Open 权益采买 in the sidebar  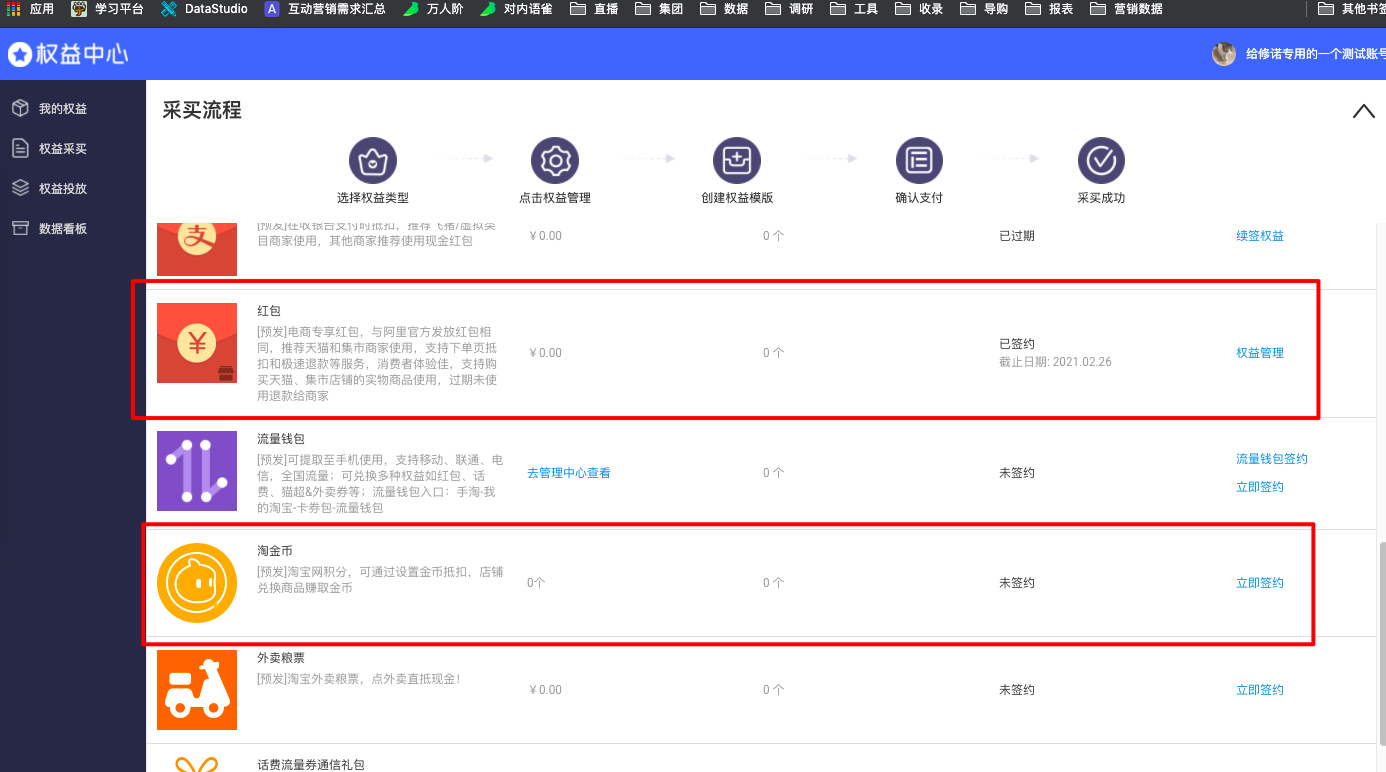pyautogui.click(x=62, y=148)
